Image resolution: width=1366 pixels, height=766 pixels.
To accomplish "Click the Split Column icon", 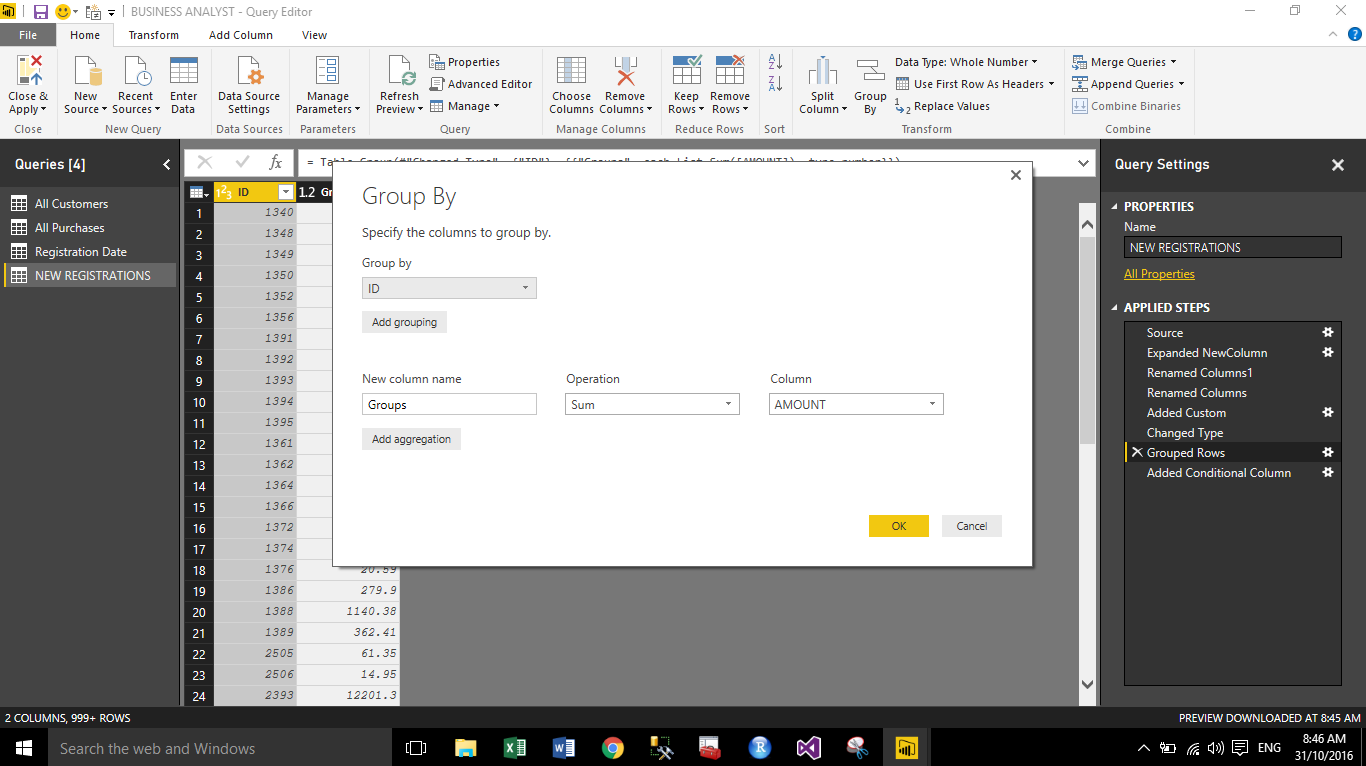I will coord(823,72).
